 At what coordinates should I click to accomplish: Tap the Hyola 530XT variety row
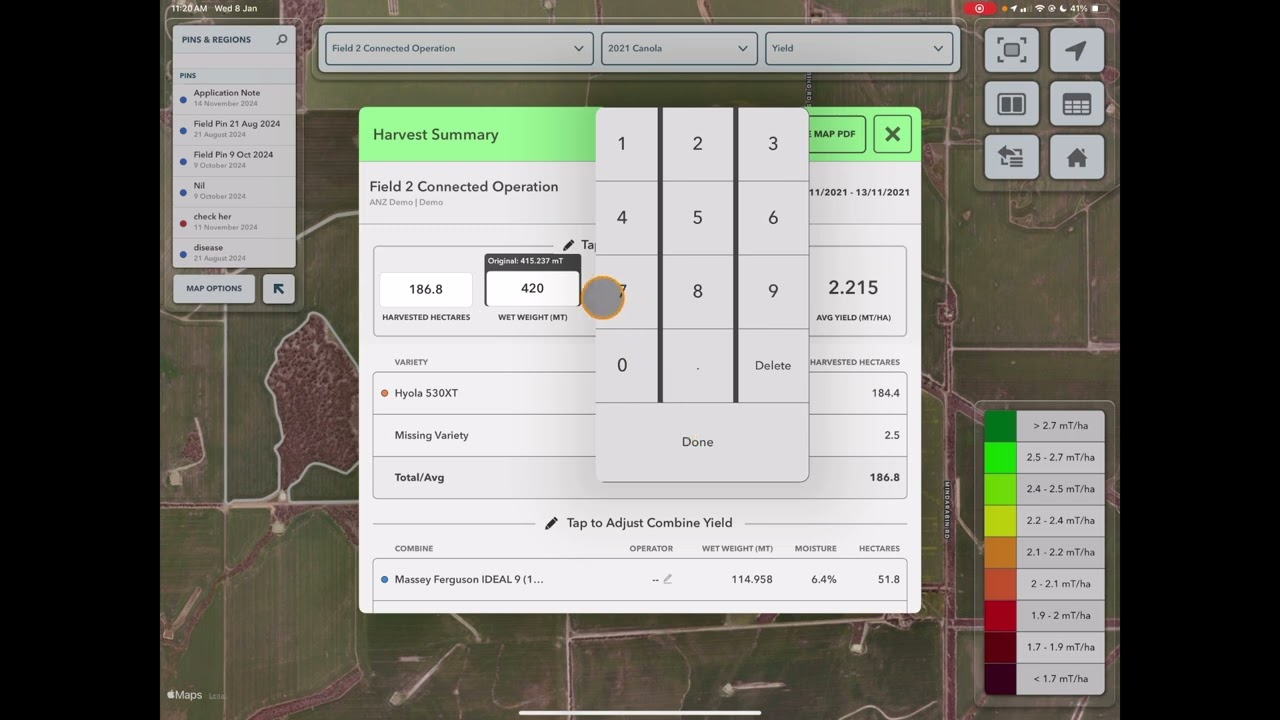point(640,393)
